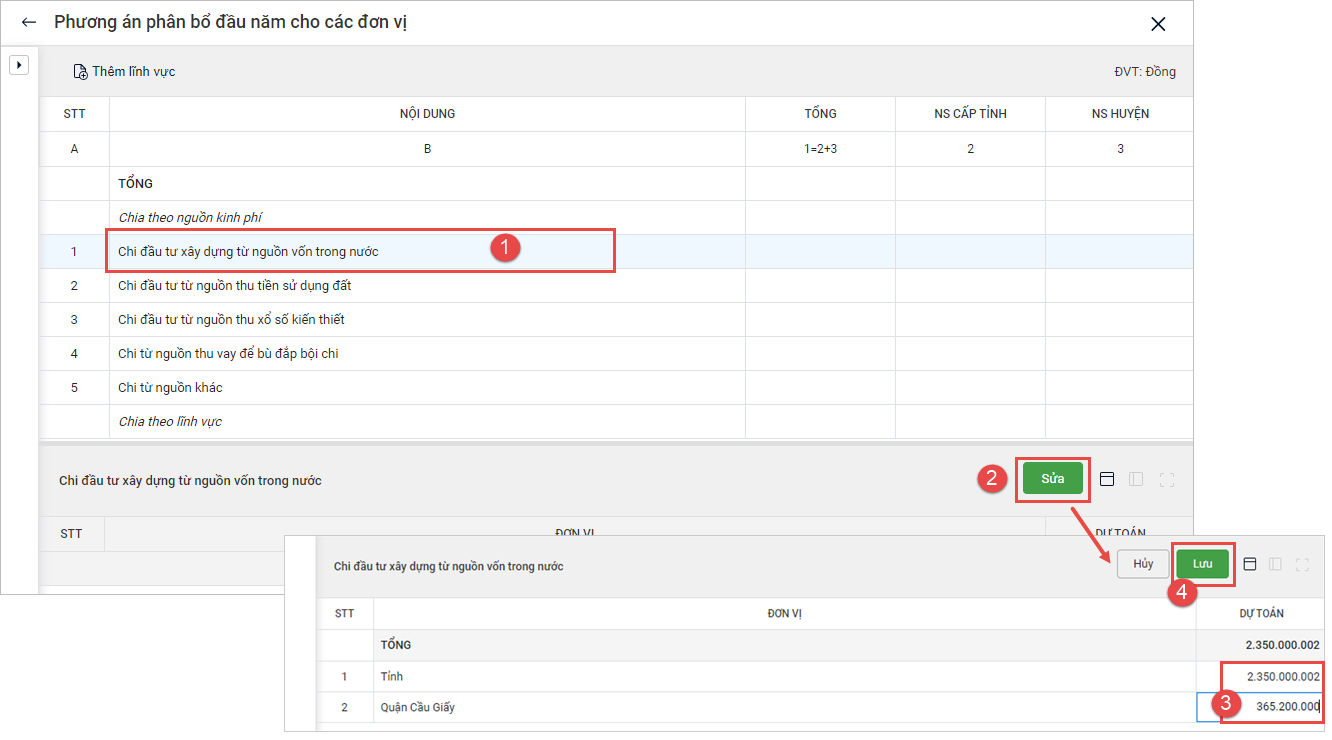The height and width of the screenshot is (740, 1332).
Task: Click the DỰ TOÁN header above the estimate values
Action: 1261,614
